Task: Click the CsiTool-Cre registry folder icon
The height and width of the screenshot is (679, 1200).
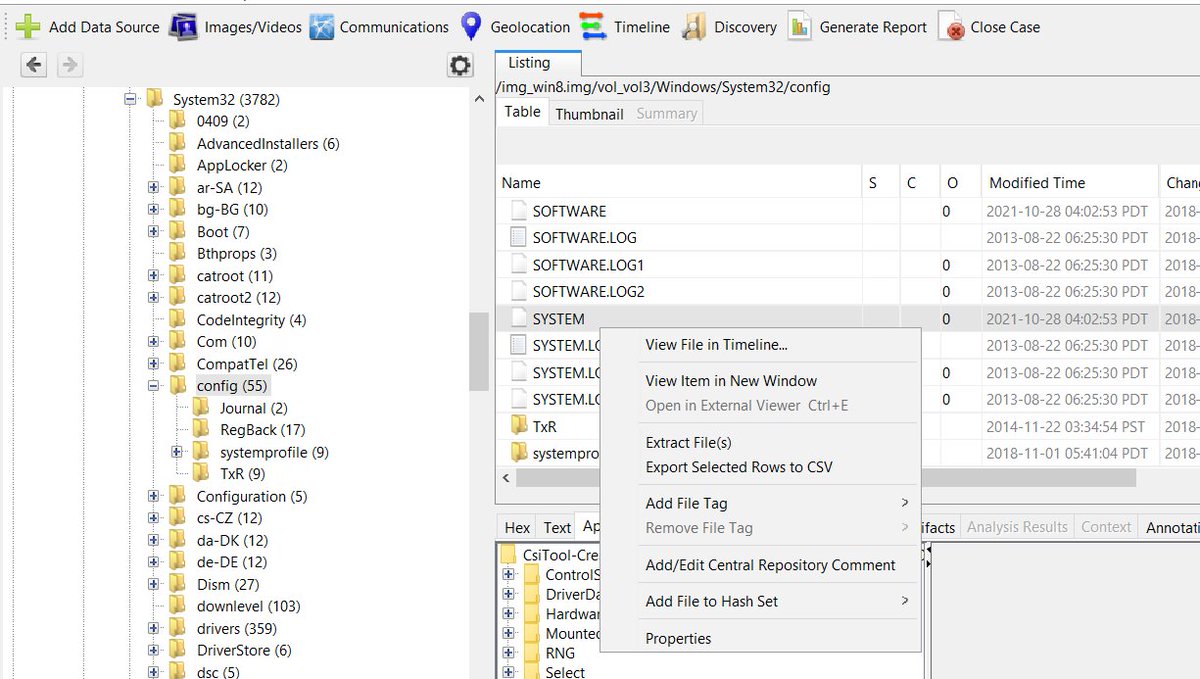Action: (508, 555)
